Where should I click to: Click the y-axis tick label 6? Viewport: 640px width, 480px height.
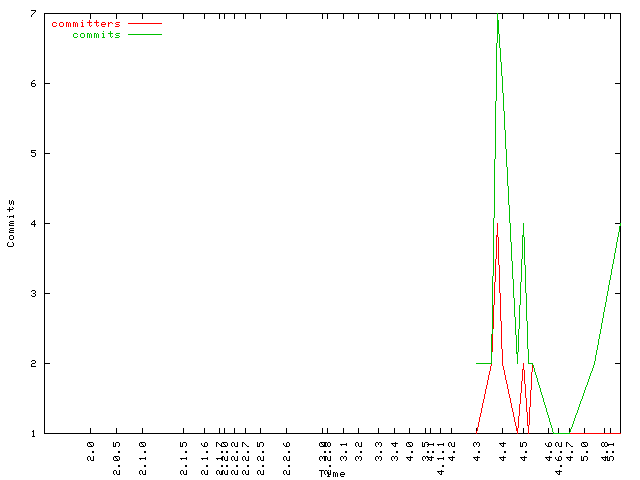(x=33, y=83)
